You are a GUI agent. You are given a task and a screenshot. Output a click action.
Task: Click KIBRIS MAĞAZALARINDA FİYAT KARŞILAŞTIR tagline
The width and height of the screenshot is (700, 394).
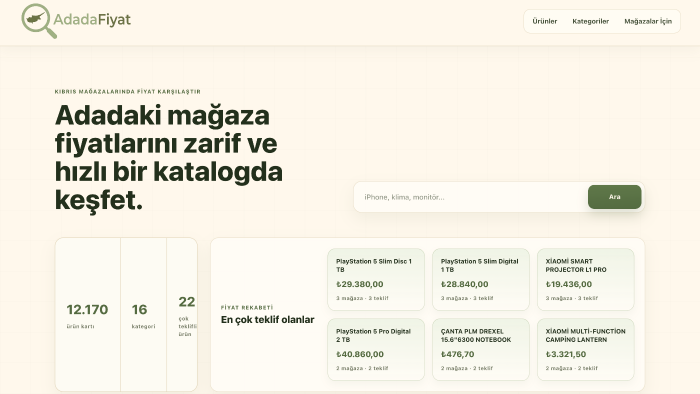pos(128,91)
